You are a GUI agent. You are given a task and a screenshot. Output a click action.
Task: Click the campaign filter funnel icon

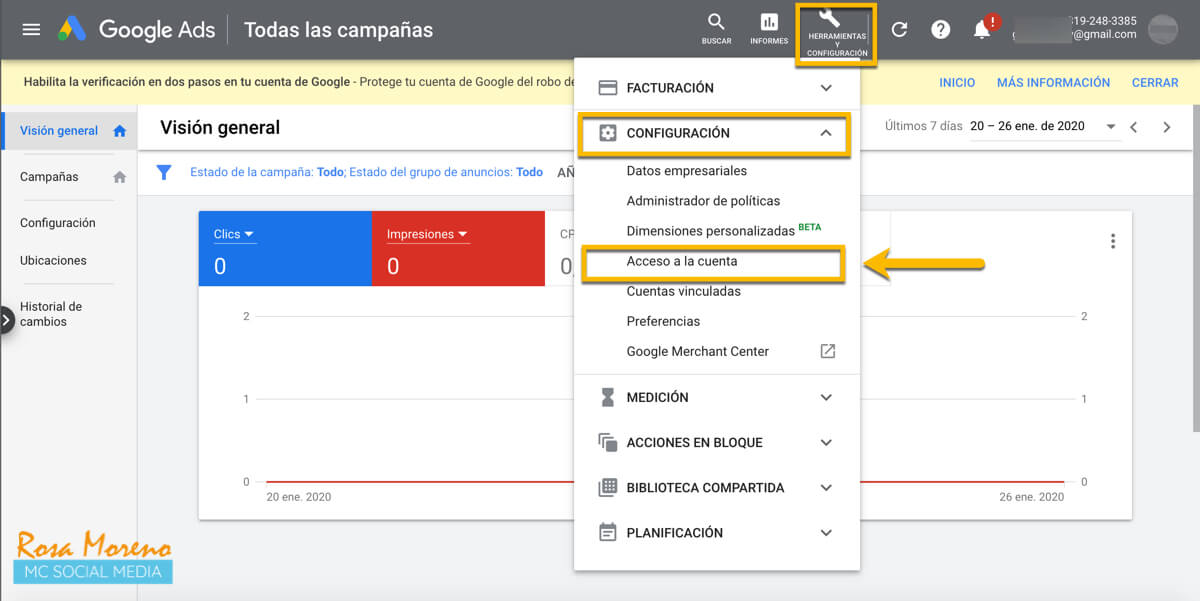pos(164,172)
